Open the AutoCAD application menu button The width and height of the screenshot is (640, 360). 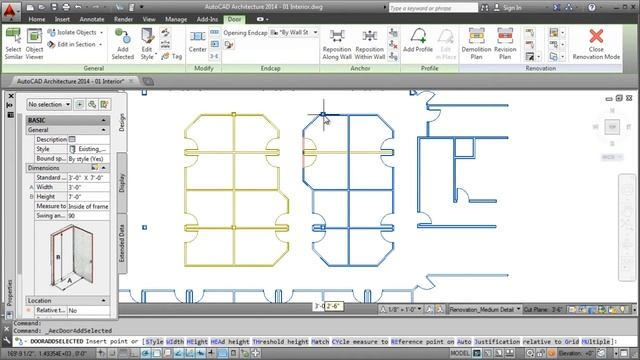tap(10, 11)
